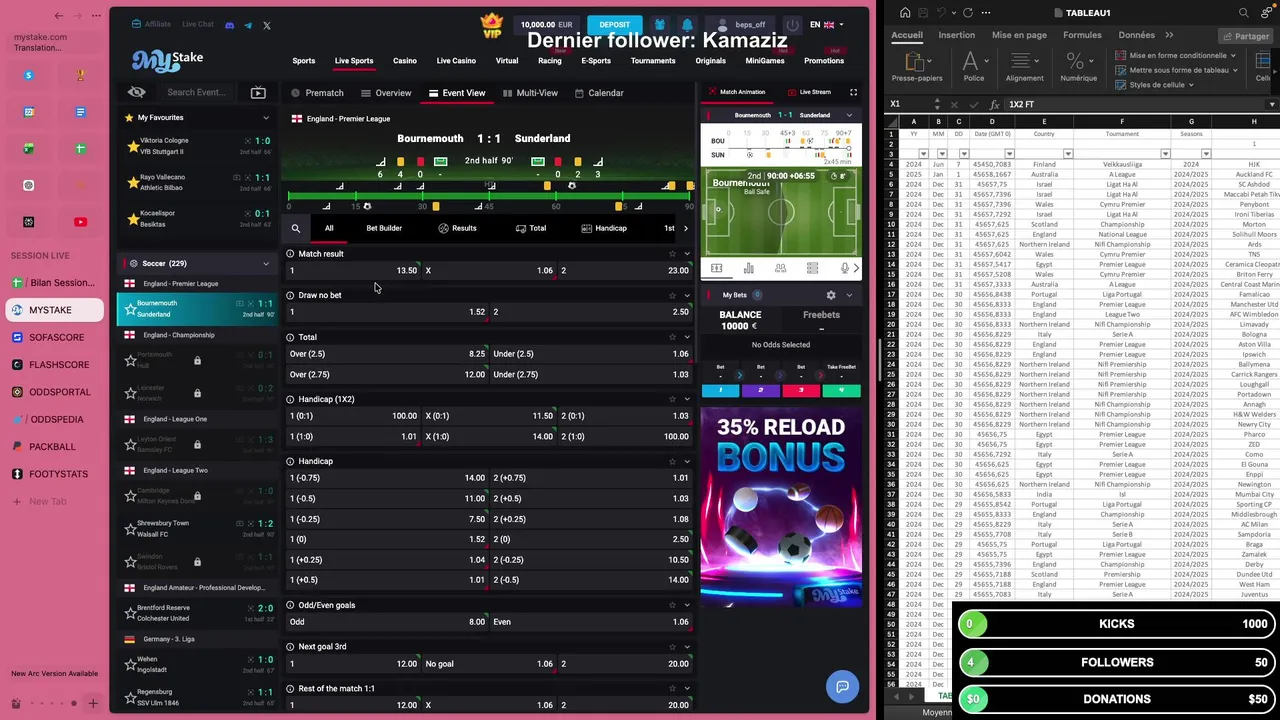Open the EN language dropdown

pyautogui.click(x=827, y=25)
